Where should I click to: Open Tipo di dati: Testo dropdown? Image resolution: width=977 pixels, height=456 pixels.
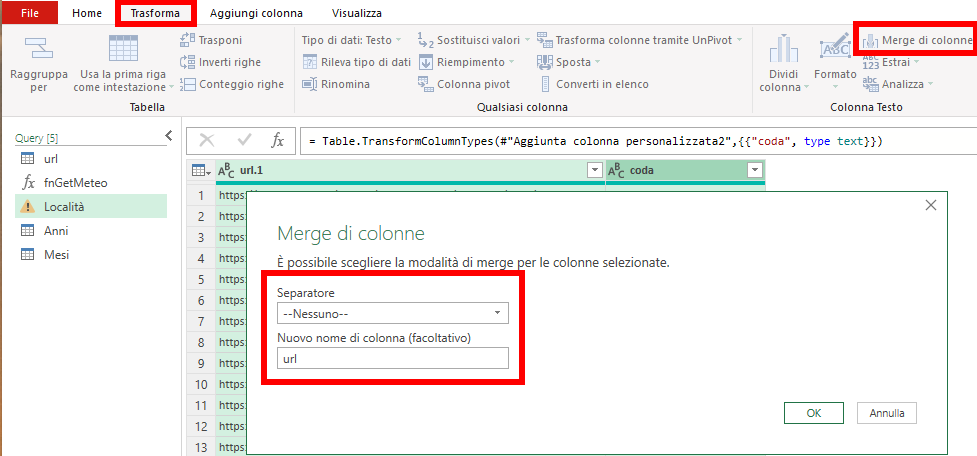(352, 40)
